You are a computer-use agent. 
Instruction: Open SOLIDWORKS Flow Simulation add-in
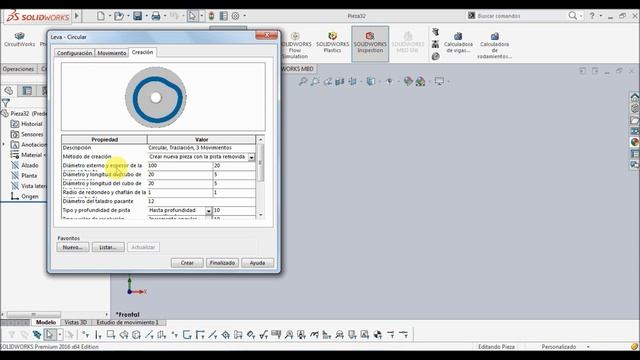pyautogui.click(x=296, y=45)
